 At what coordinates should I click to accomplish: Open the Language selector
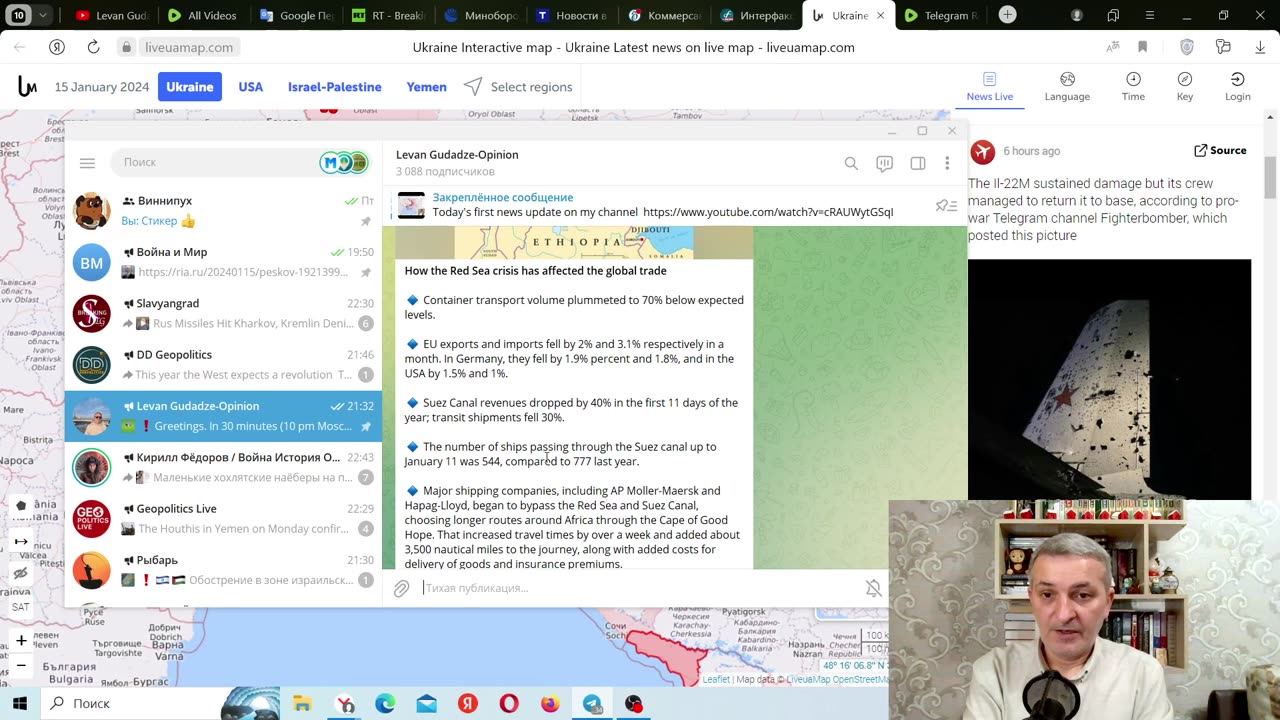1067,87
